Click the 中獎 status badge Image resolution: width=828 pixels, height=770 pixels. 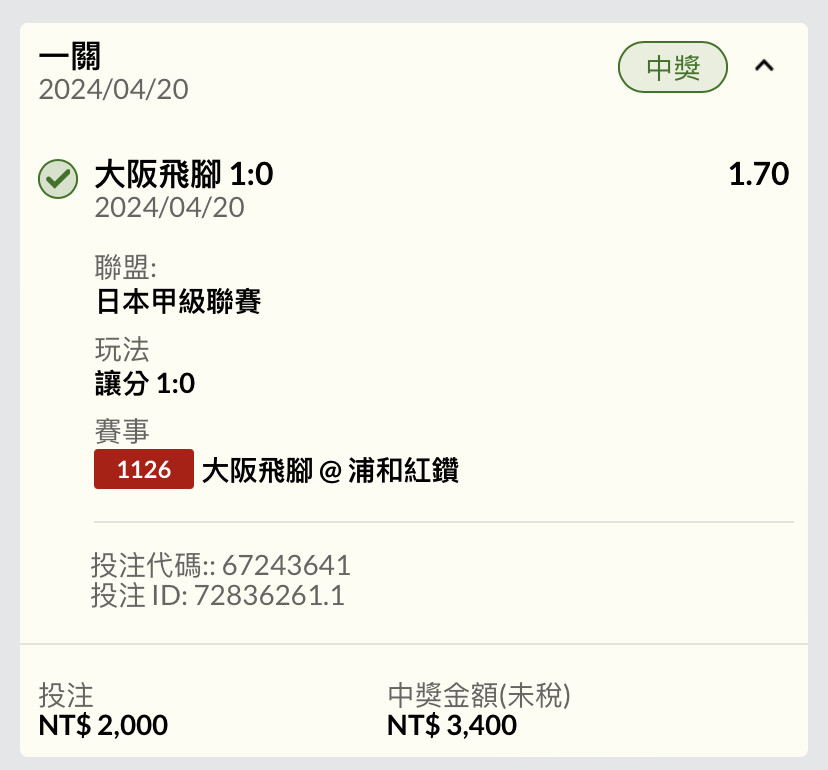pyautogui.click(x=673, y=67)
